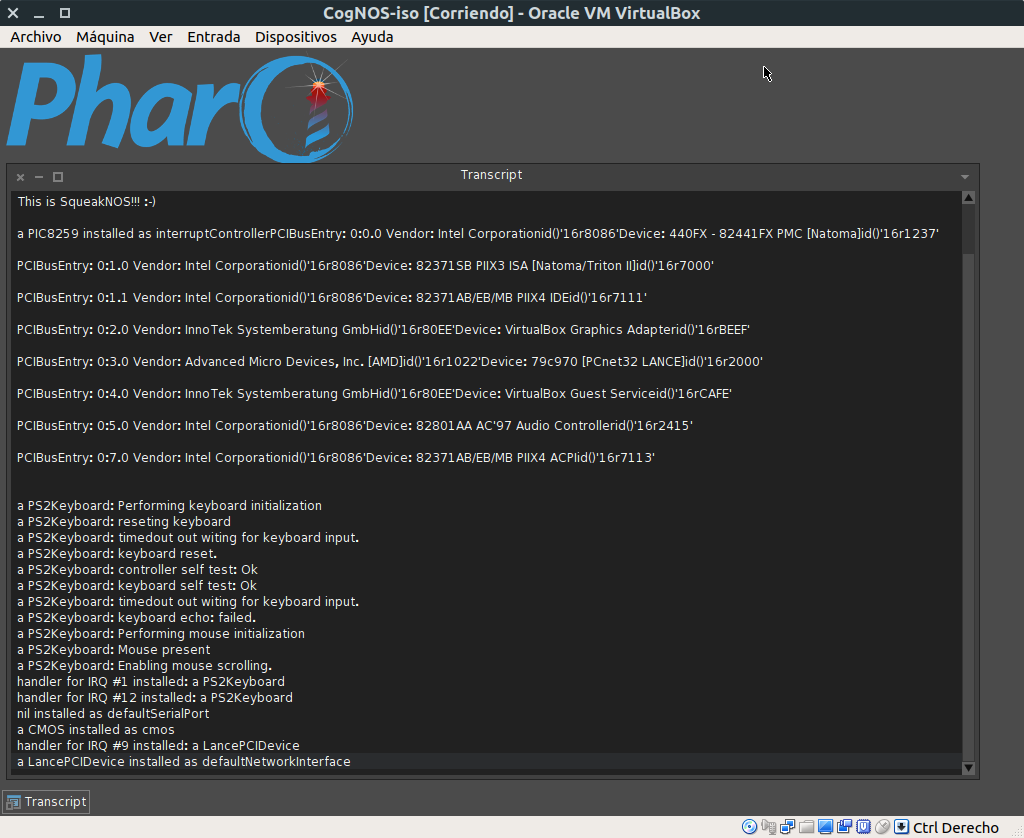The image size is (1024, 838).
Task: Click 'handler for IRQ #1 installed' line
Action: point(151,682)
